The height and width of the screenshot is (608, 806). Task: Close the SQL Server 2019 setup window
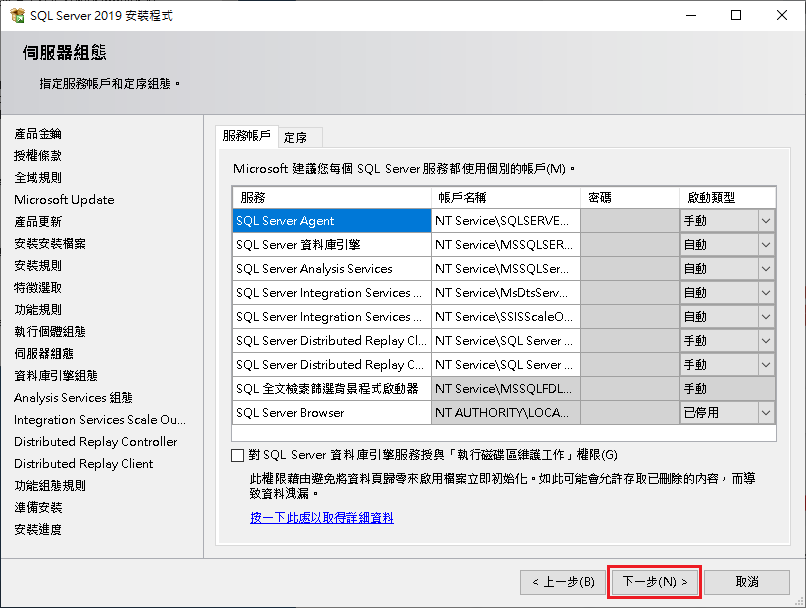782,15
